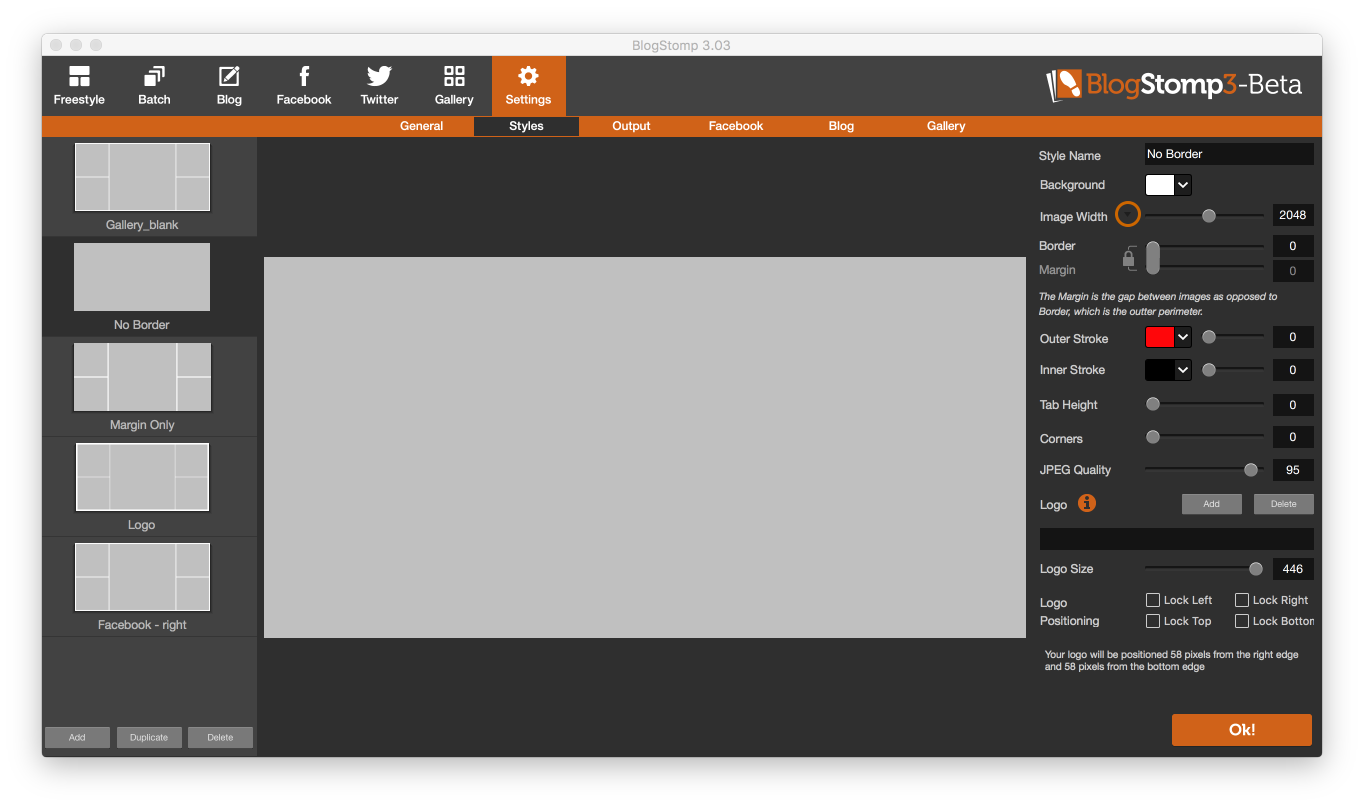The height and width of the screenshot is (807, 1364).
Task: Click the red Outer Stroke swatch
Action: point(1160,337)
